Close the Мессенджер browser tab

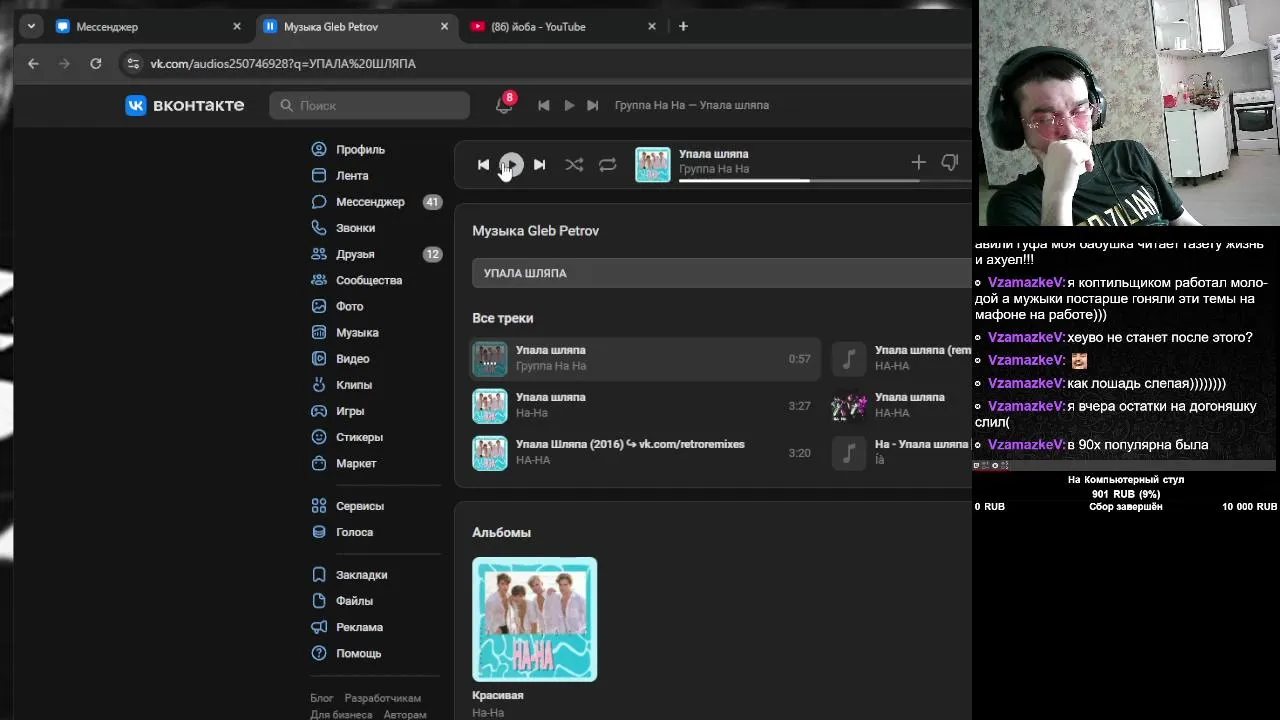tap(237, 27)
